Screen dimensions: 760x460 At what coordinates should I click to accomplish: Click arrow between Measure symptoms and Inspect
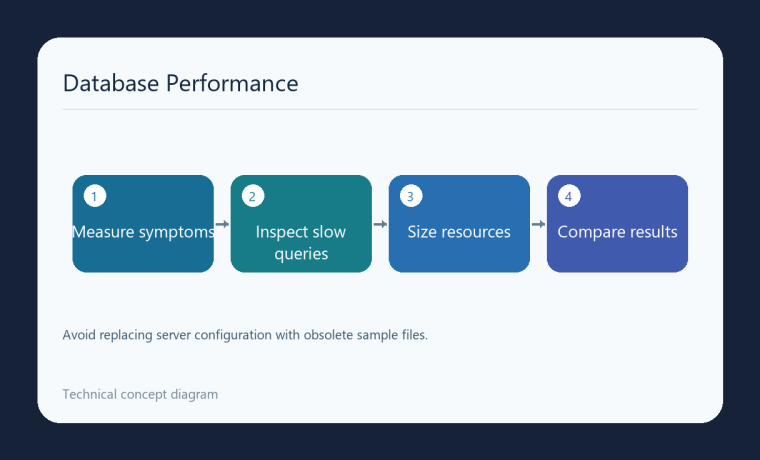222,224
